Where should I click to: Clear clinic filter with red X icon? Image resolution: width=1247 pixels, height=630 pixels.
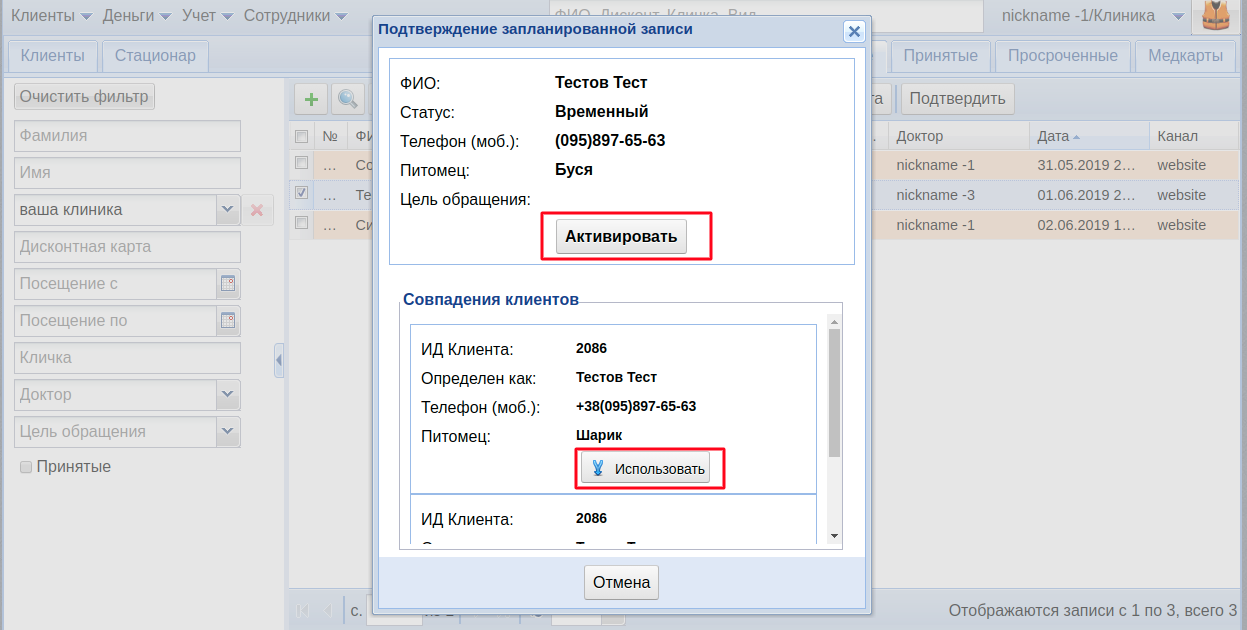[257, 210]
